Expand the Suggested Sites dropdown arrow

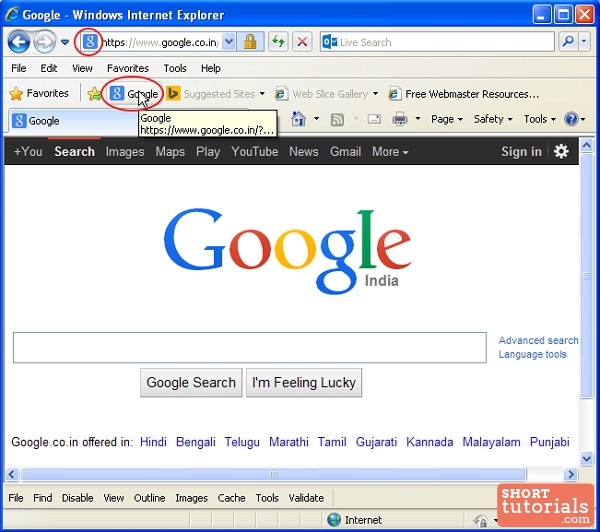pyautogui.click(x=262, y=93)
